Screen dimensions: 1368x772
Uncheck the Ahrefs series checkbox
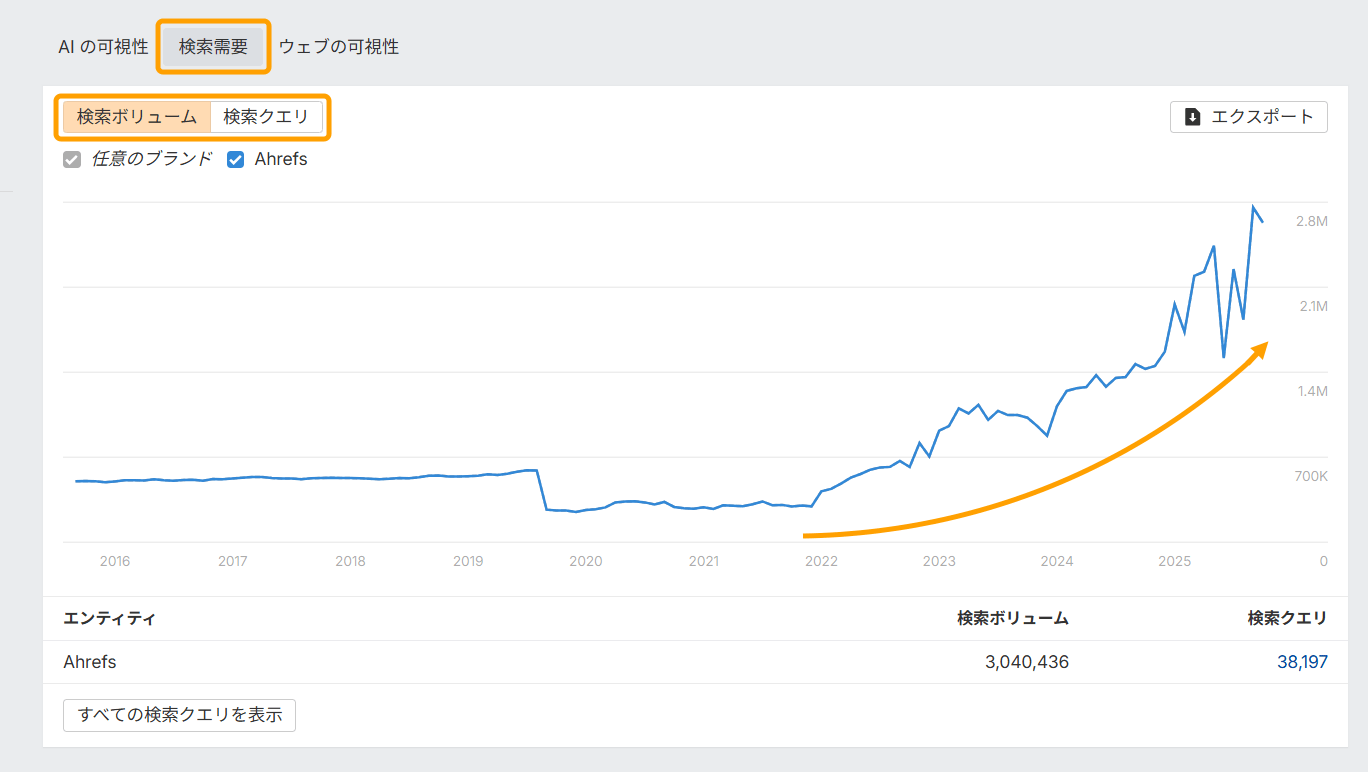coord(236,159)
